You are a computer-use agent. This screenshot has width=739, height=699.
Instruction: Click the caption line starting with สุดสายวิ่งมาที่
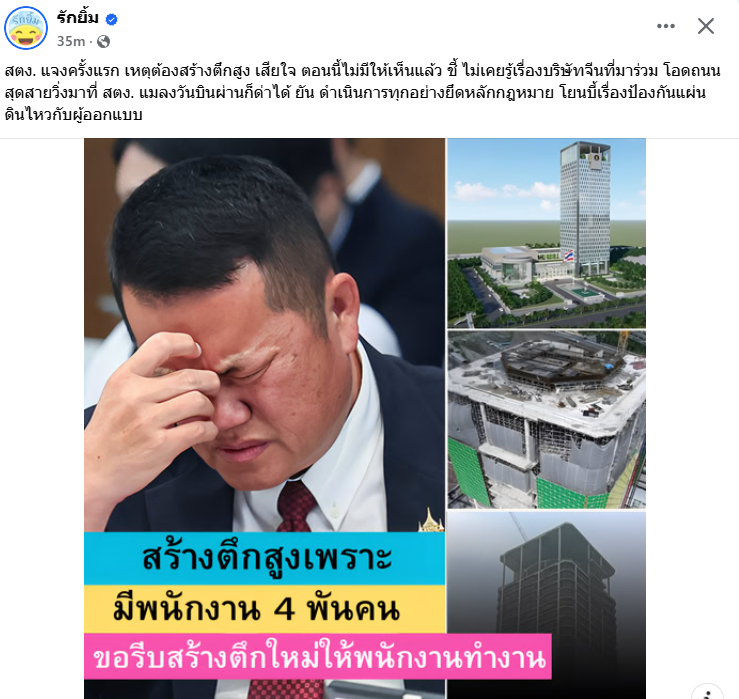(355, 92)
